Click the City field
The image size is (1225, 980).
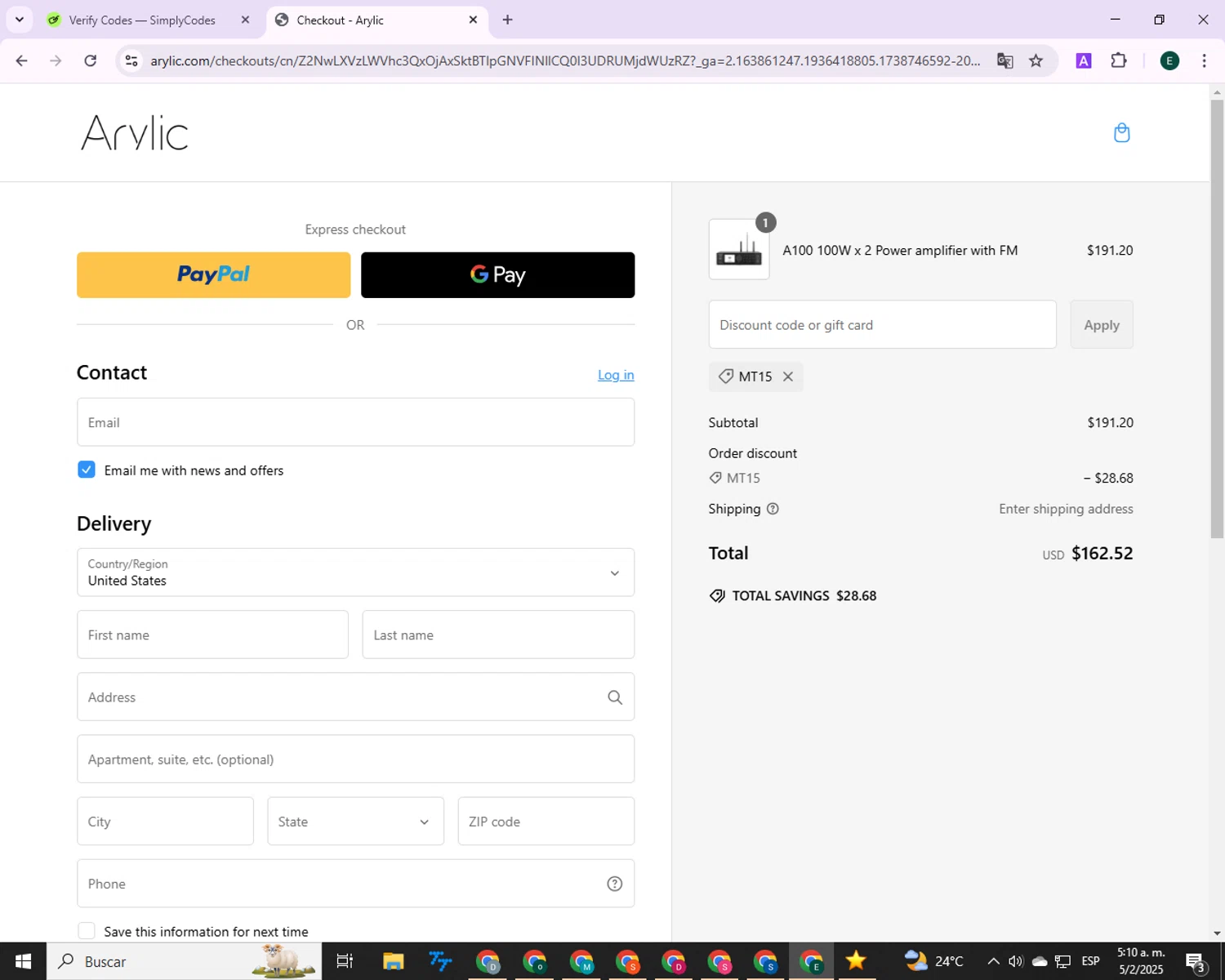click(165, 822)
